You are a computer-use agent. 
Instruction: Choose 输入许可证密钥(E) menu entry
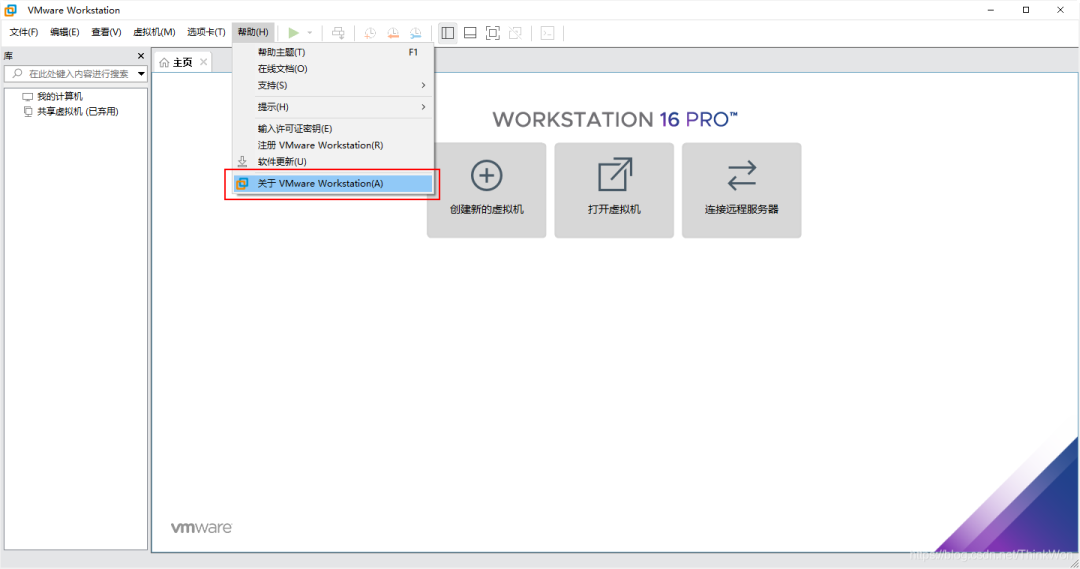point(333,129)
